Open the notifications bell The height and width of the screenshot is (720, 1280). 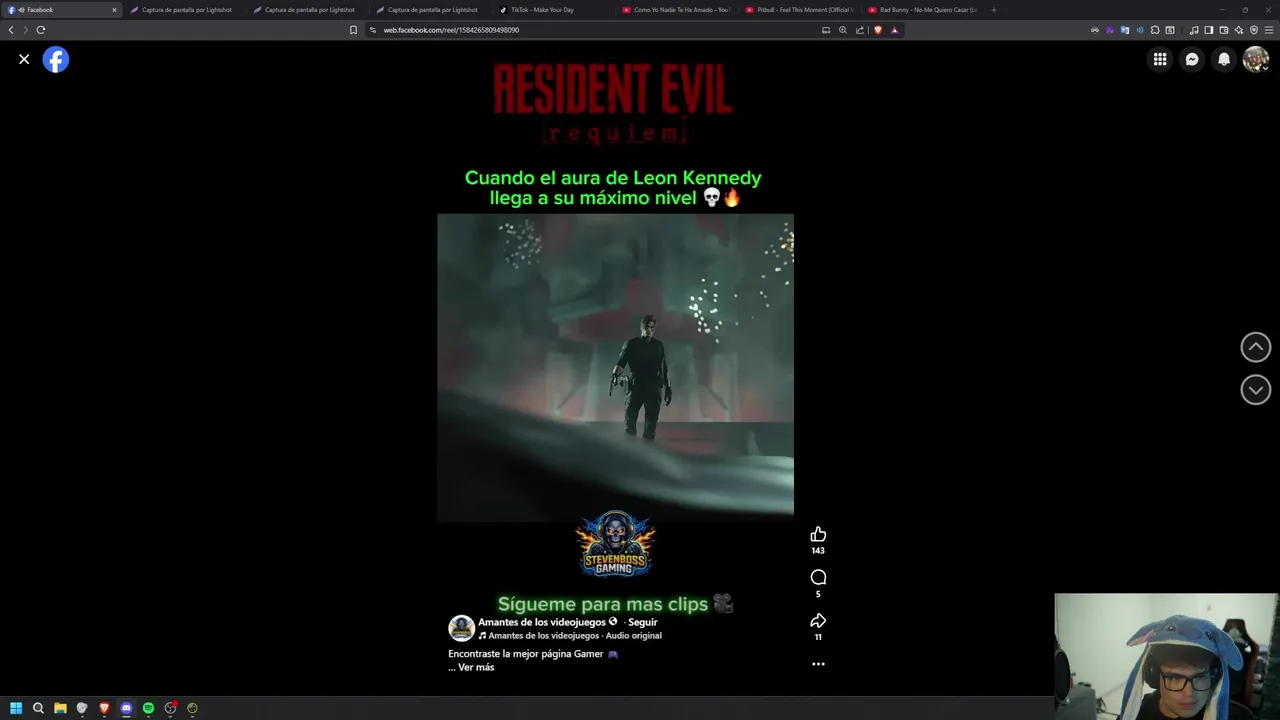(1224, 60)
